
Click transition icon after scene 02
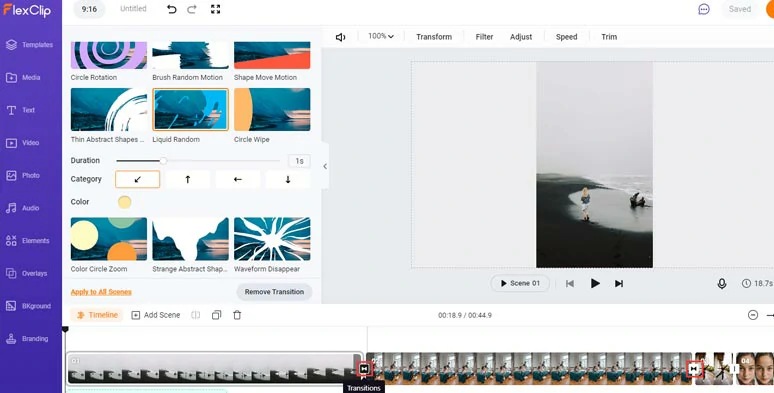694,368
